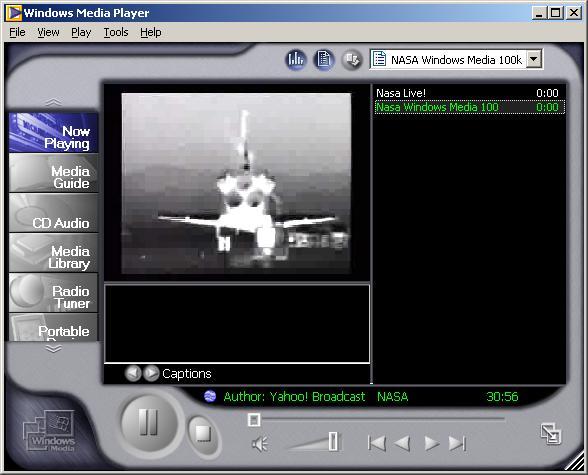This screenshot has width=588, height=475.
Task: Pause playback with the large pause button
Action: (x=149, y=422)
